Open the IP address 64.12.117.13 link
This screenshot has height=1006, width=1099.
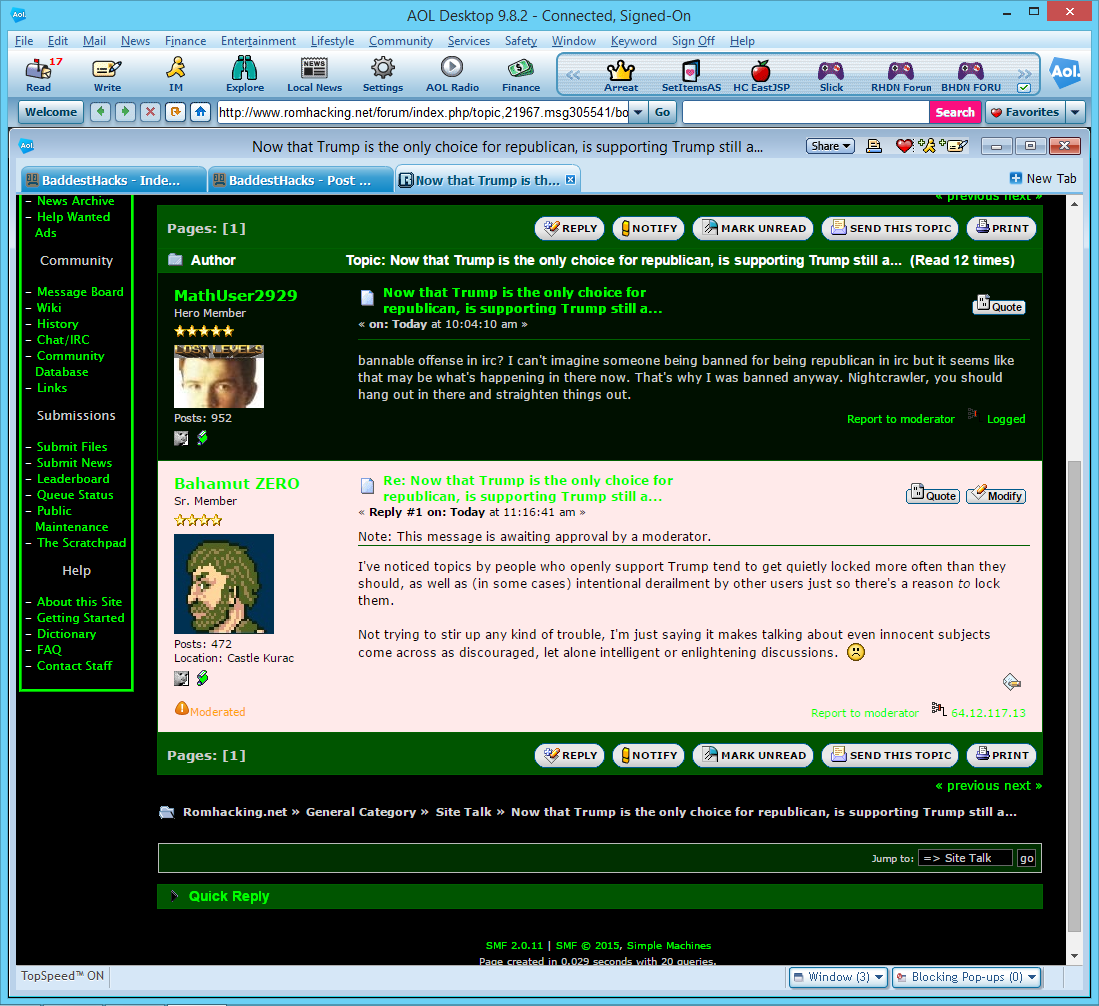[988, 713]
